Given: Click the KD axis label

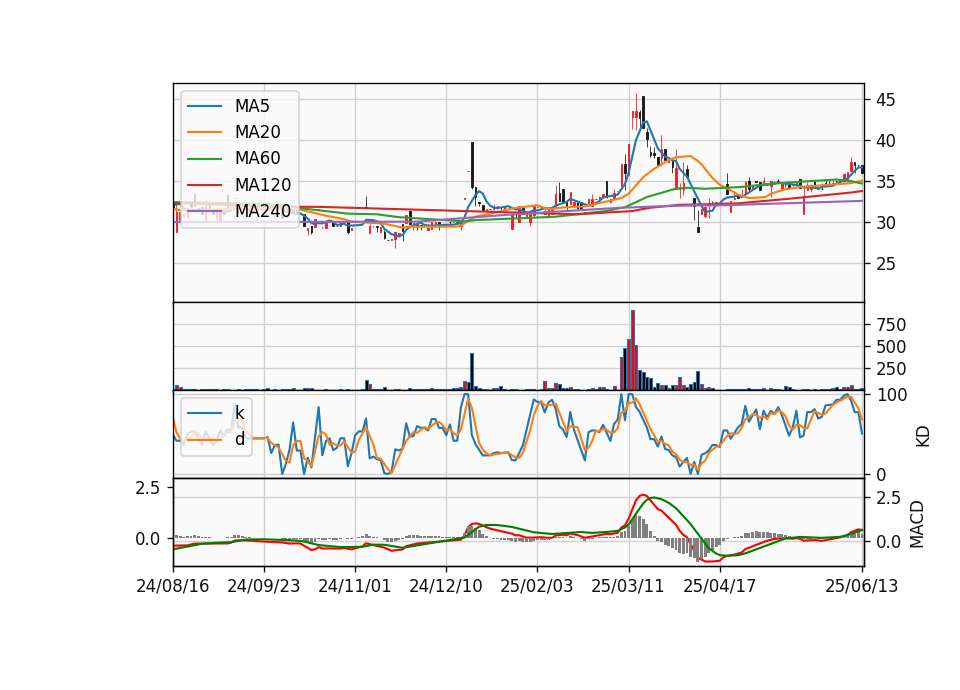Looking at the screenshot, I should click(923, 437).
